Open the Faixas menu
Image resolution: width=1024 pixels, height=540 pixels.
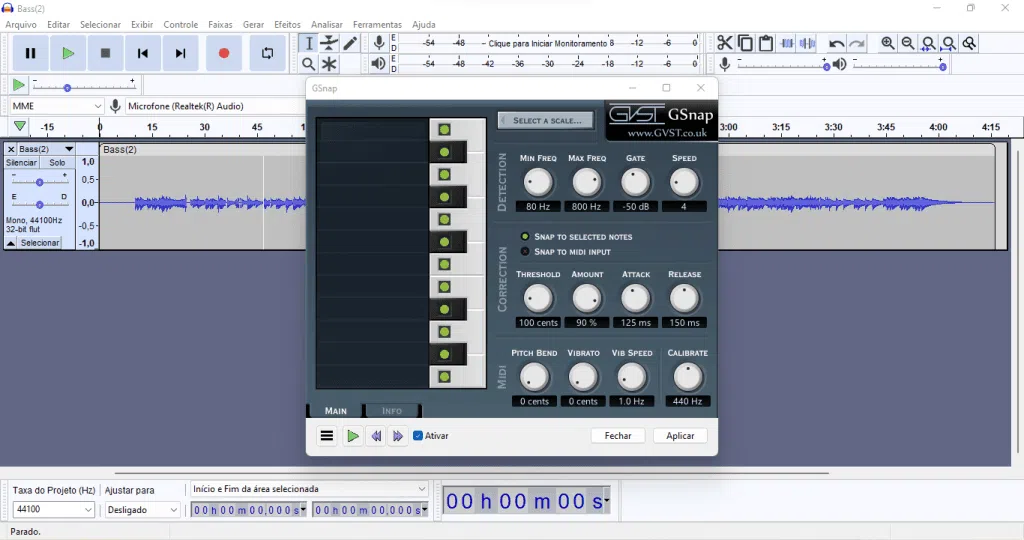(220, 24)
